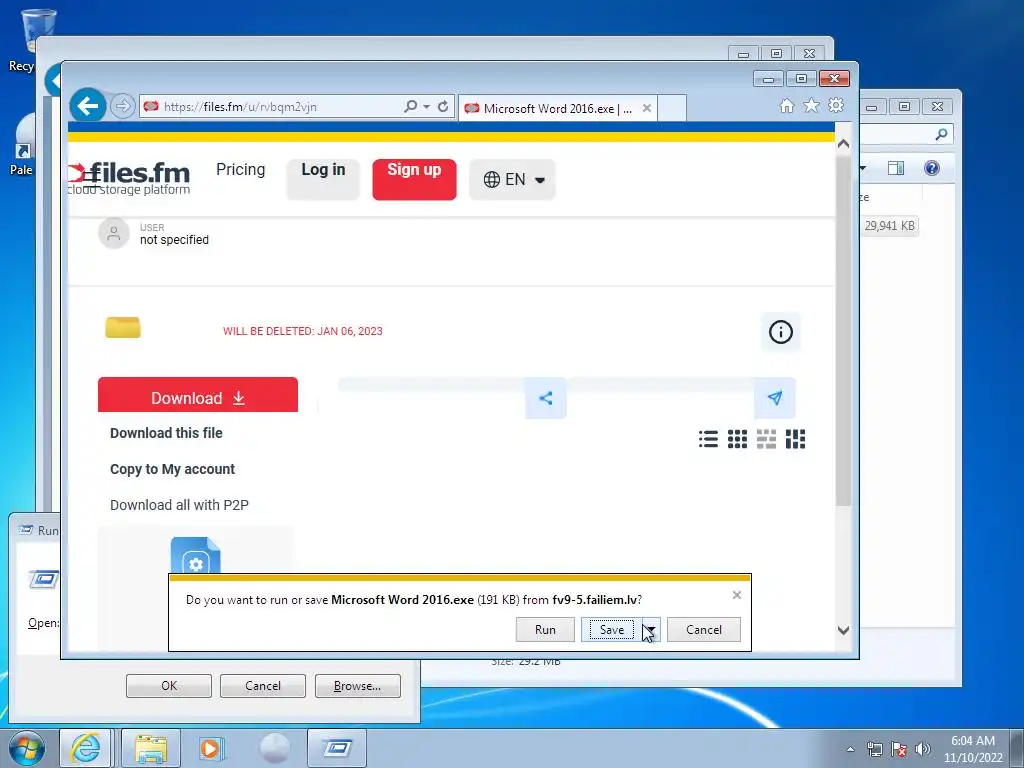The width and height of the screenshot is (1024, 768).
Task: Open the Pricing page link
Action: point(240,170)
